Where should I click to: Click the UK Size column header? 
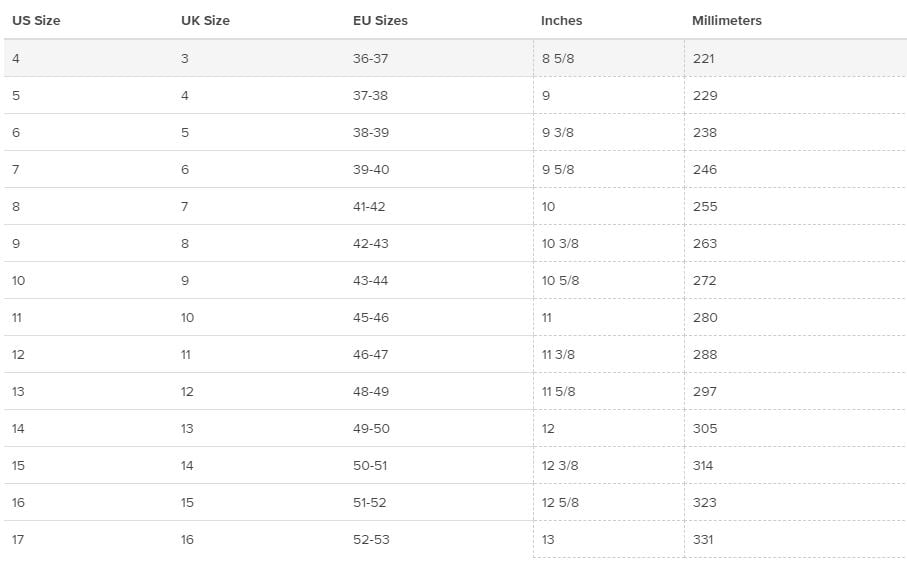(x=205, y=20)
